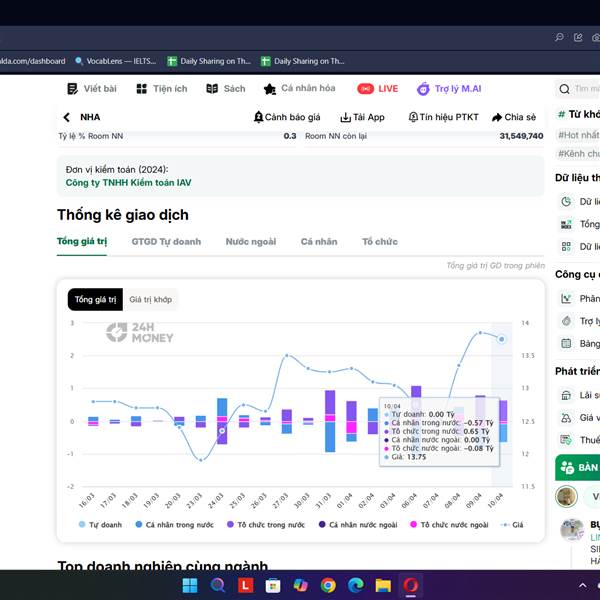Open the Sách book icon
600x600 pixels.
point(212,89)
